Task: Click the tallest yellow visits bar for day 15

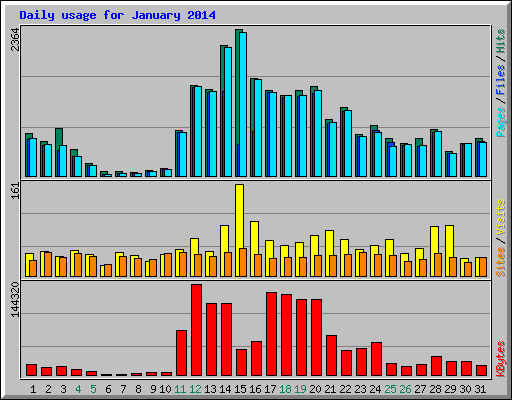Action: 239,216
